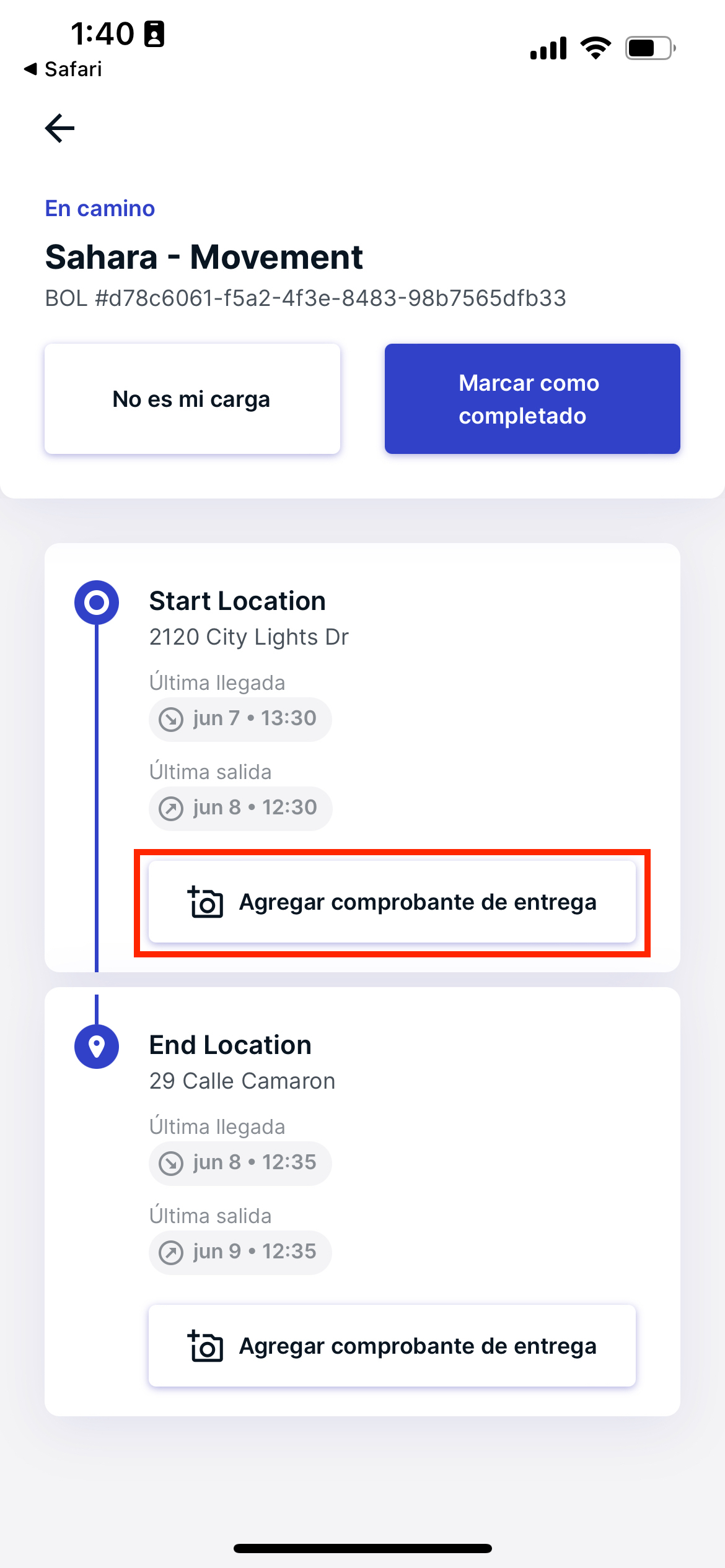Add proof of delivery for End Location
The width and height of the screenshot is (725, 1568).
pyautogui.click(x=392, y=1346)
